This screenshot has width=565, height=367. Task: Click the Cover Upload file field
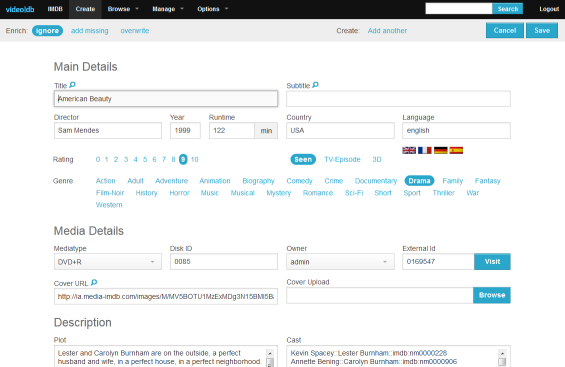click(380, 295)
